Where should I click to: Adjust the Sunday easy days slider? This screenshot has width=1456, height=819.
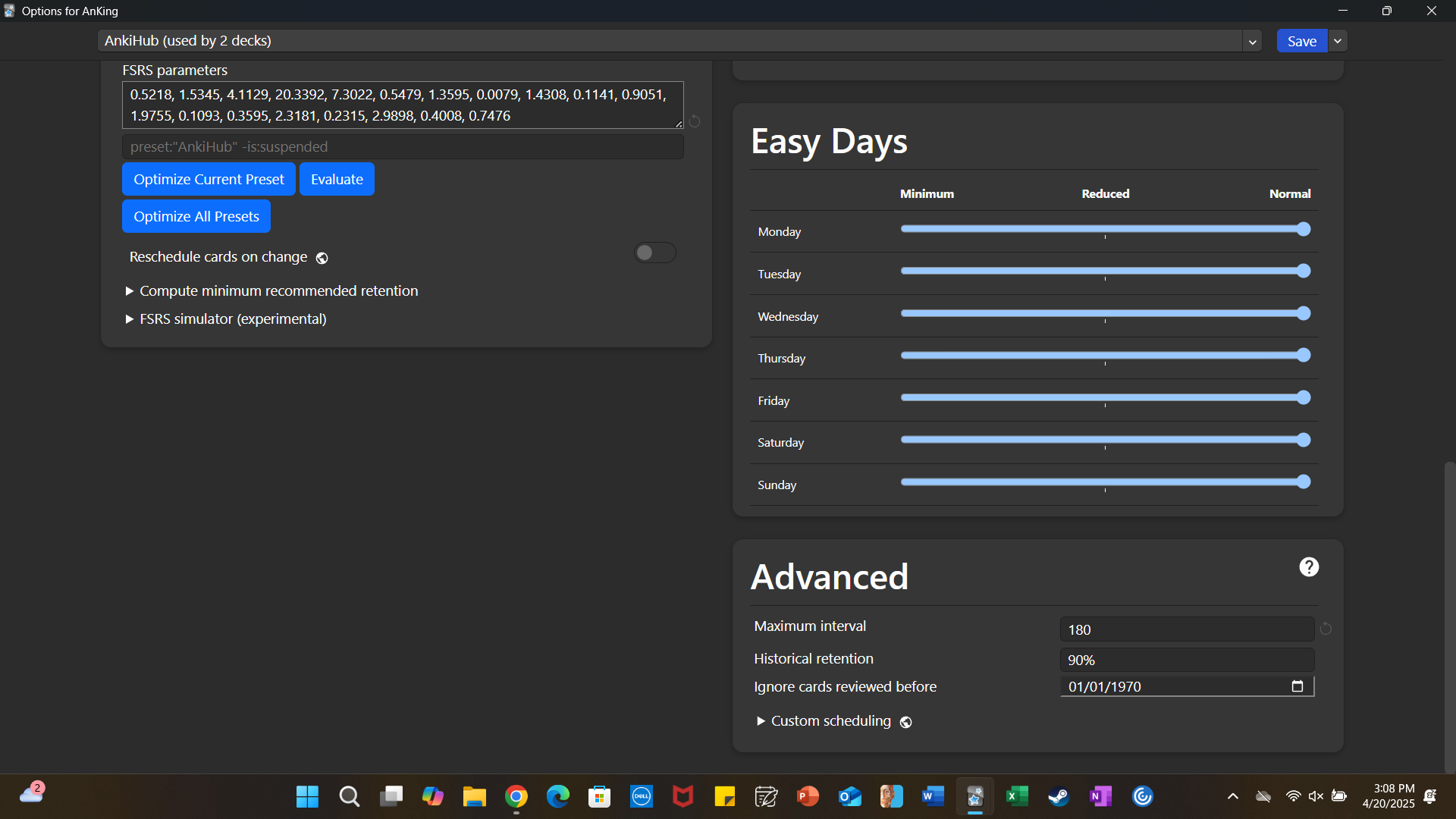(x=1106, y=482)
